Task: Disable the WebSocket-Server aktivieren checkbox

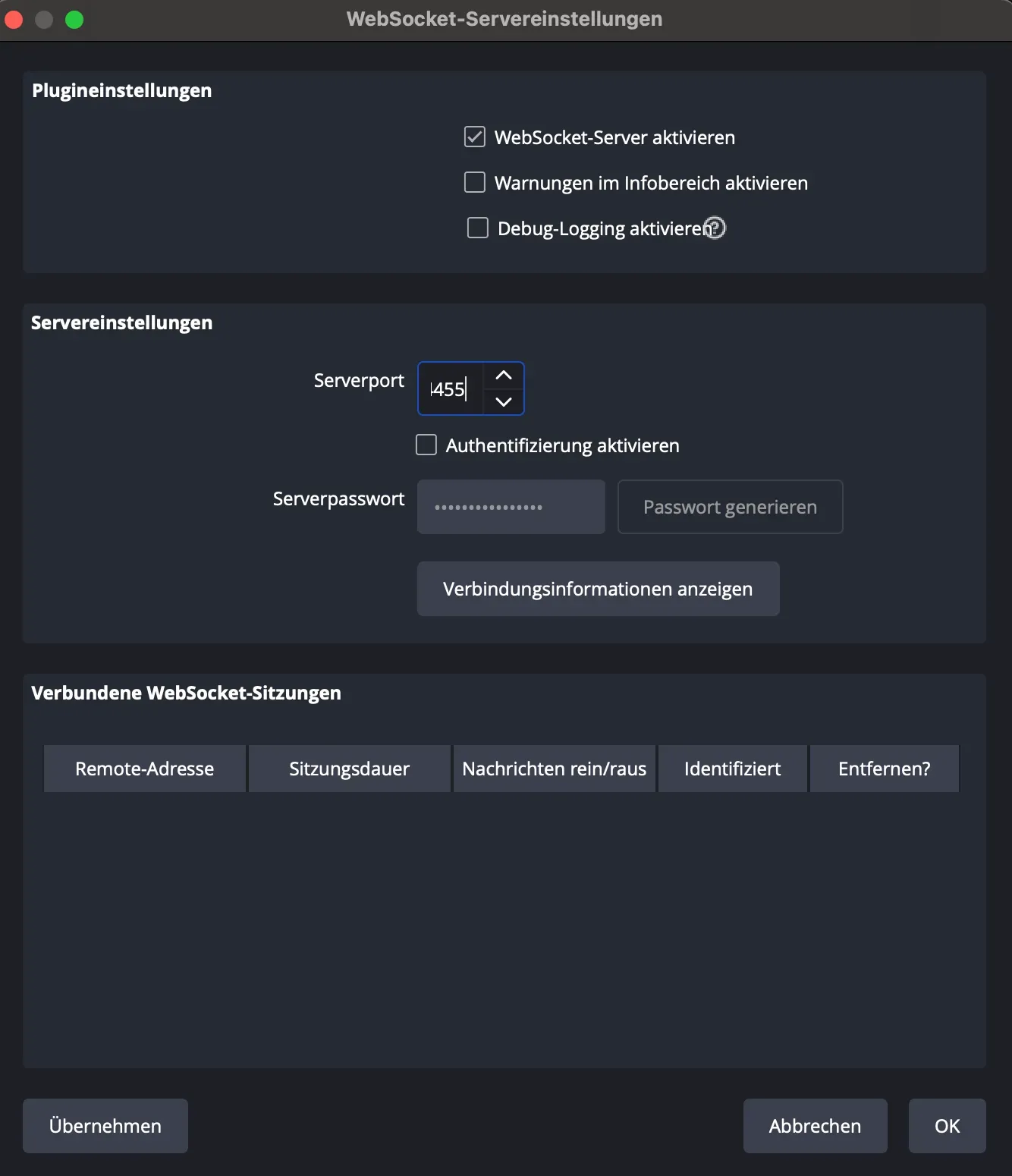Action: pyautogui.click(x=474, y=137)
